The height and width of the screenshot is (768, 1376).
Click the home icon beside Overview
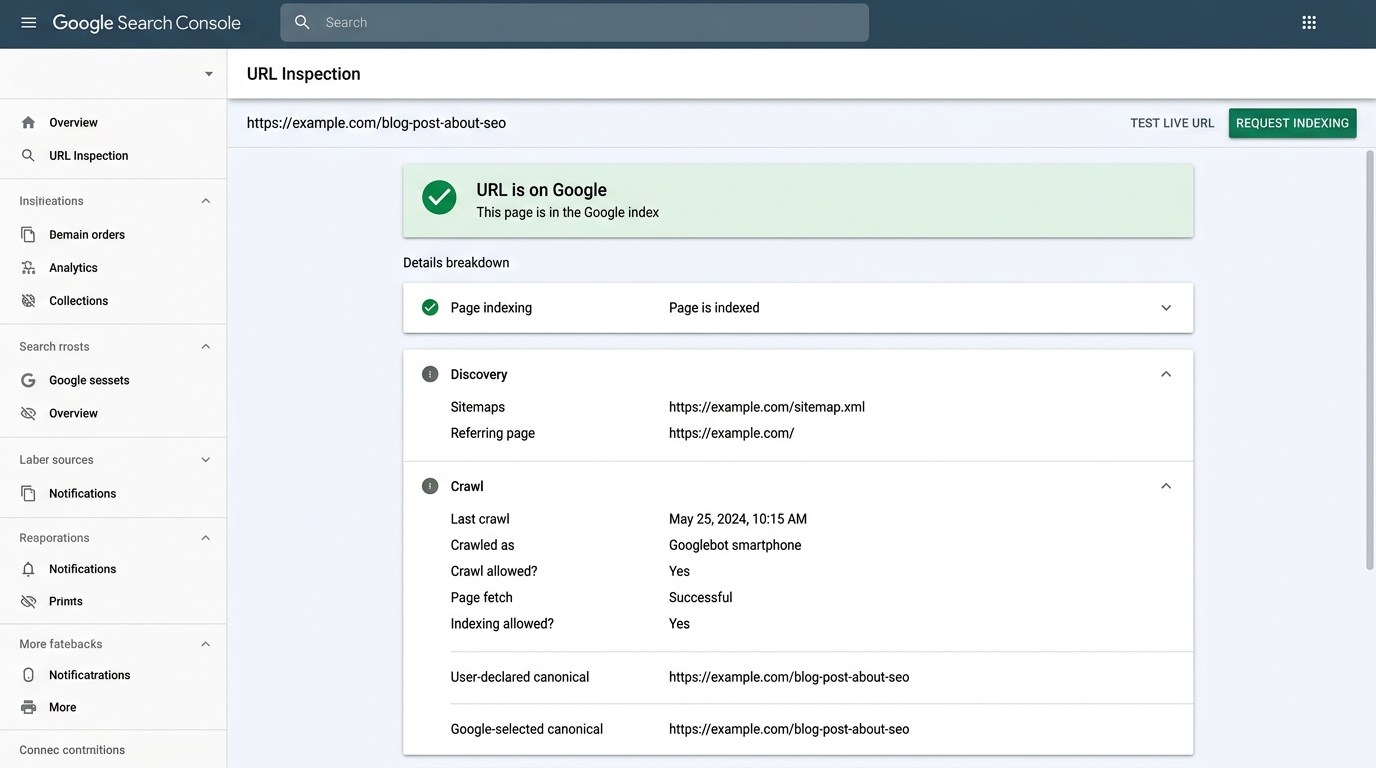pyautogui.click(x=28, y=122)
